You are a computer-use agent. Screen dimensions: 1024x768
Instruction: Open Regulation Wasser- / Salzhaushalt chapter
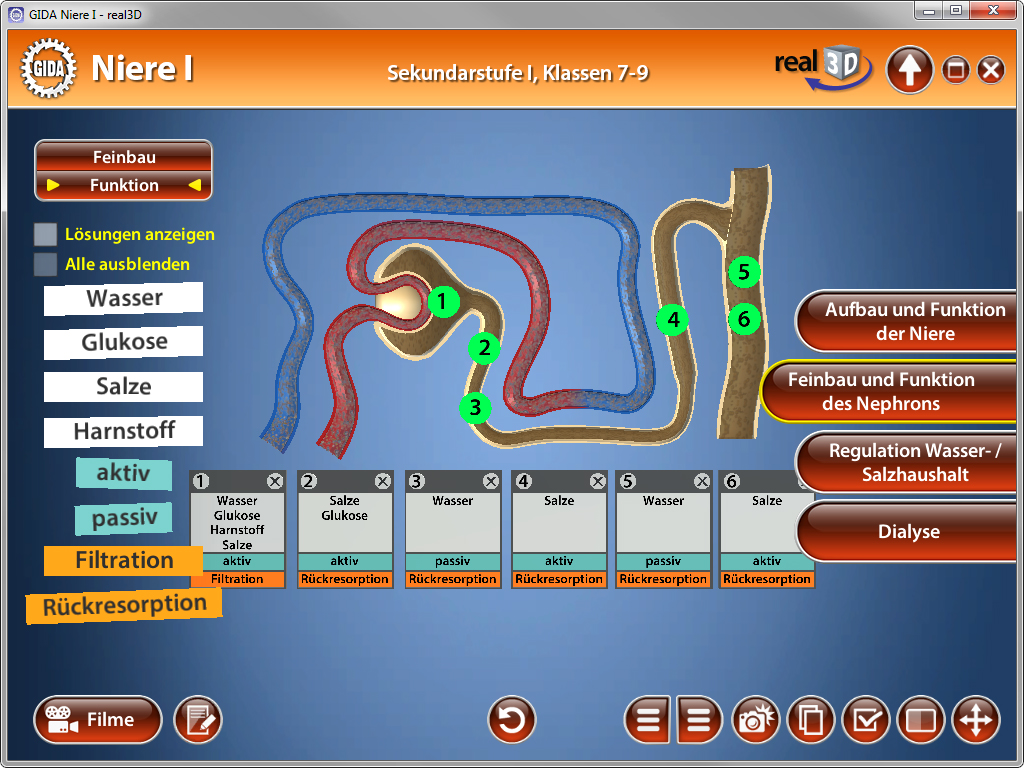point(910,462)
